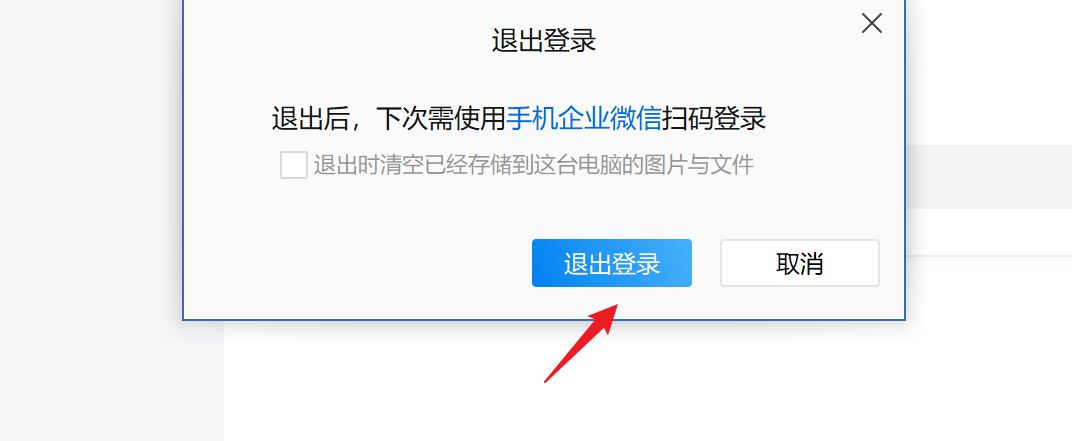Click the X icon at the dialog corner
This screenshot has width=1072, height=441.
[872, 24]
